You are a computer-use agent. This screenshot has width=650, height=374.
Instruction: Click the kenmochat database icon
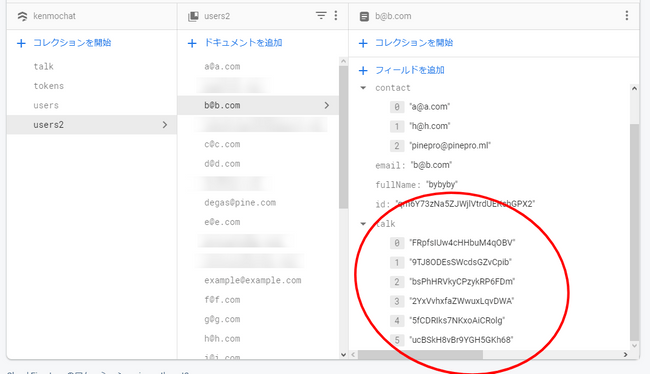[x=22, y=16]
